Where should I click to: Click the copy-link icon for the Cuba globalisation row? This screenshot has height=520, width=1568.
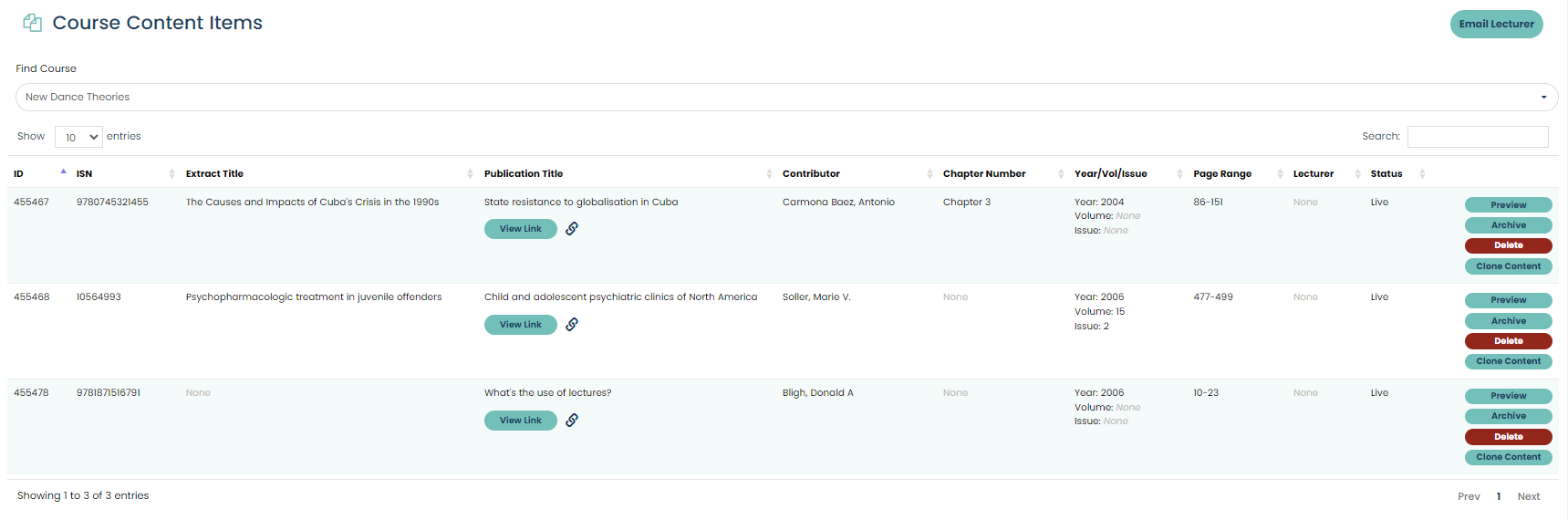(x=572, y=229)
